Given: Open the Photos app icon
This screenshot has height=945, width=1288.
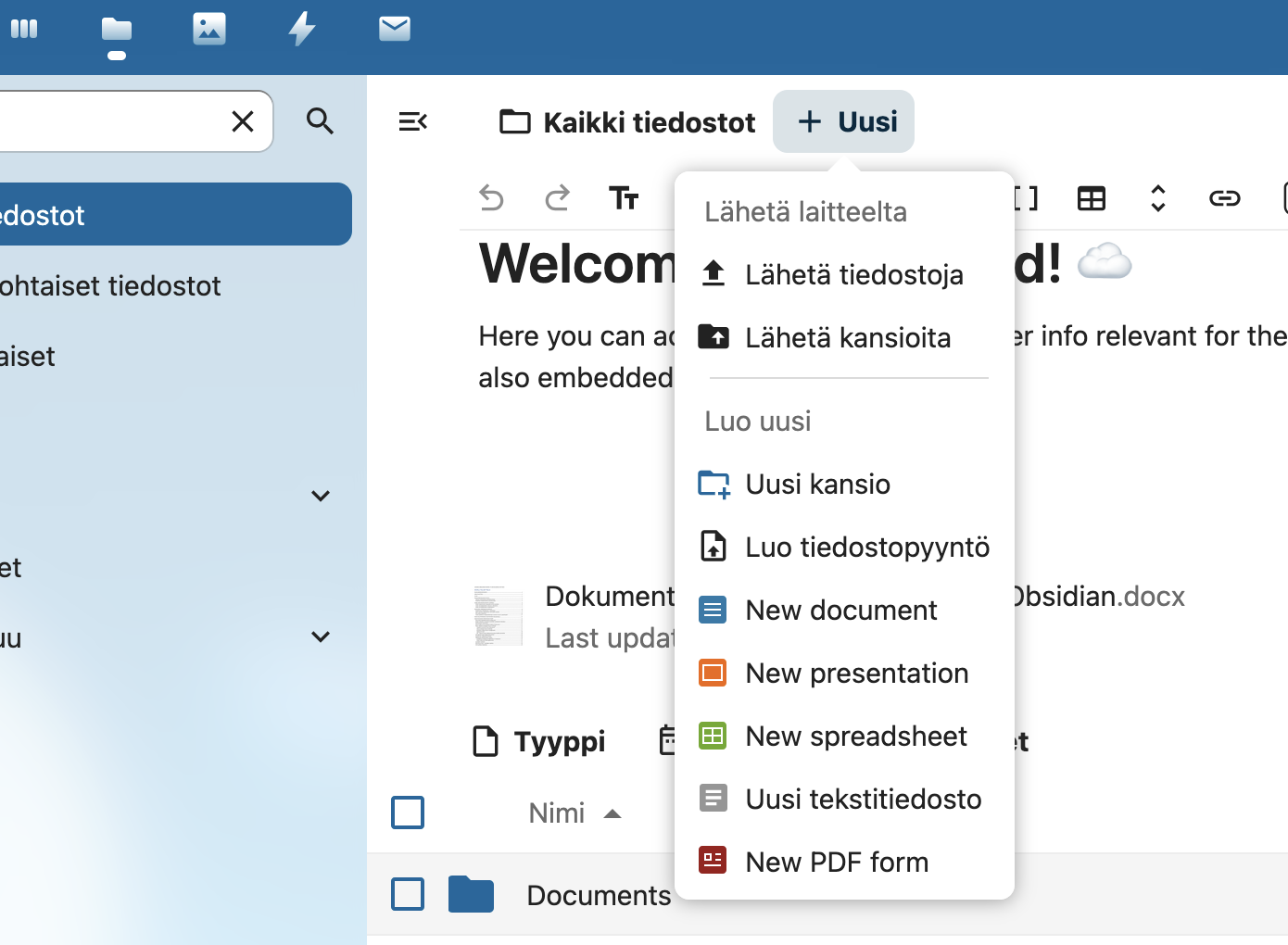Looking at the screenshot, I should 209,29.
